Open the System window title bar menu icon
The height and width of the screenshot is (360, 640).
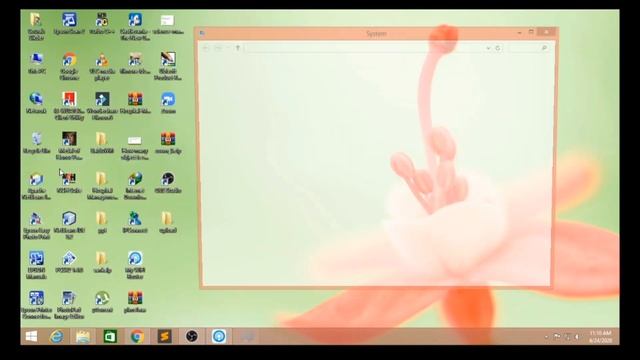(x=202, y=33)
